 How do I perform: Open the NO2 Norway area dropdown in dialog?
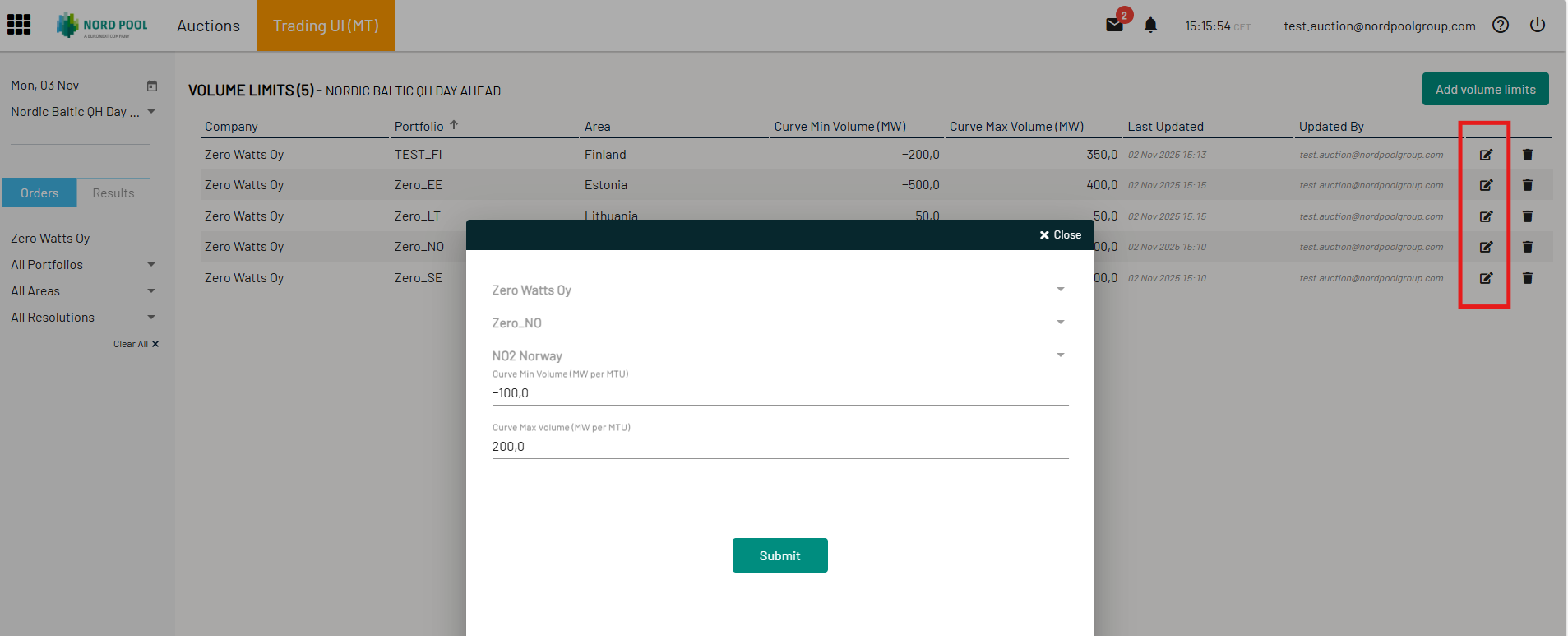779,355
